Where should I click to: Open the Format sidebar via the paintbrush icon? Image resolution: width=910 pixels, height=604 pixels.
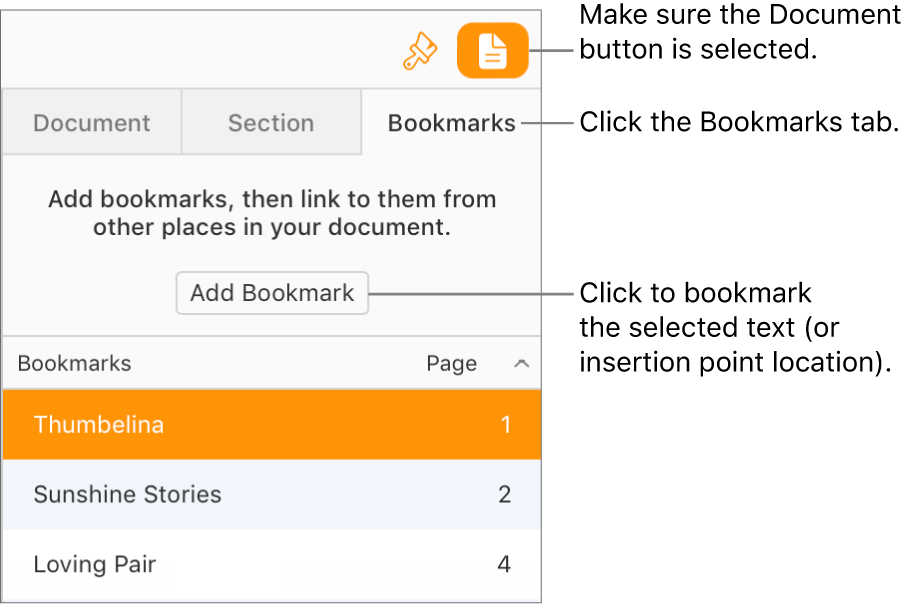tap(420, 50)
